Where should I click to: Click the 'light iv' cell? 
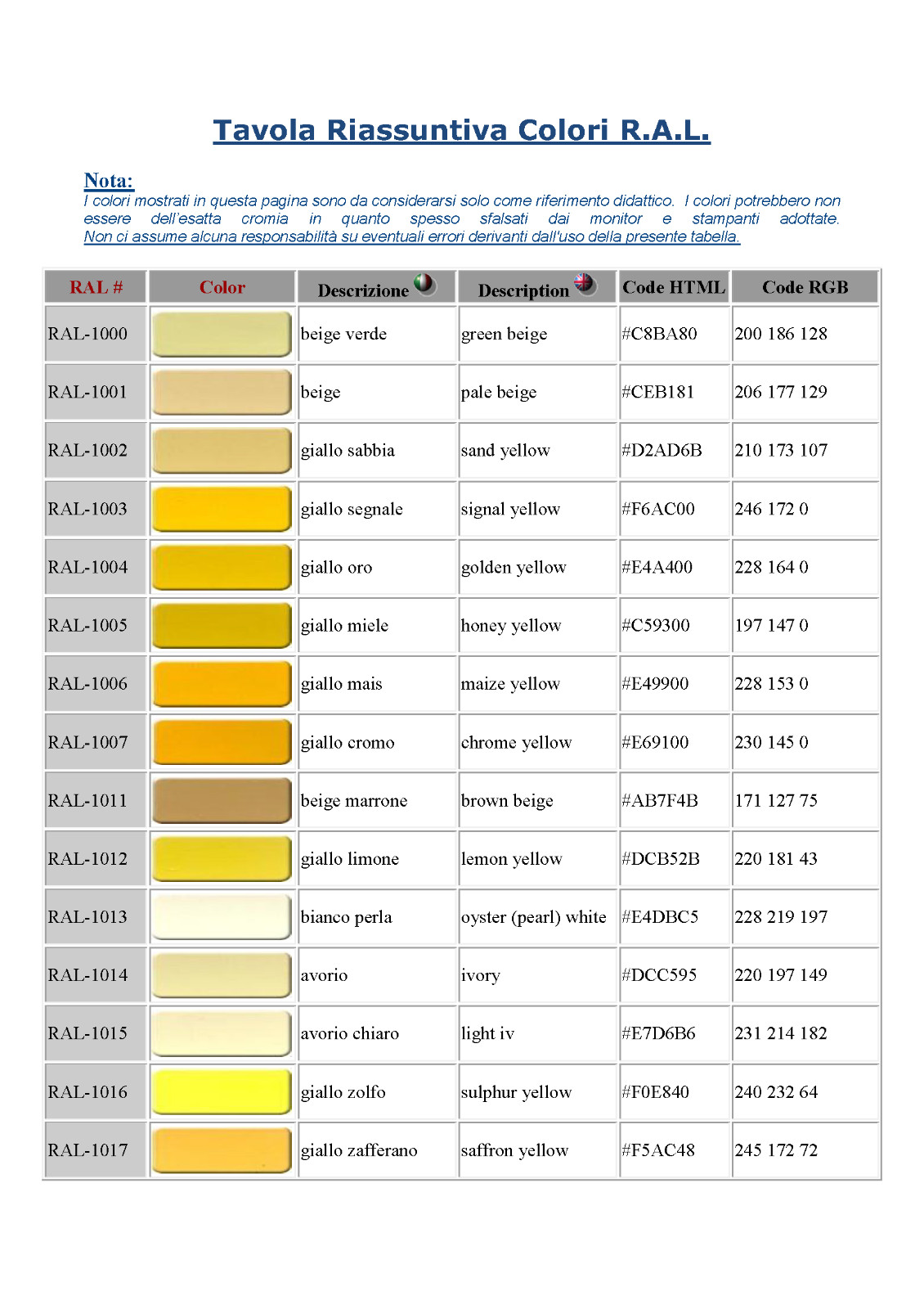537,1033
